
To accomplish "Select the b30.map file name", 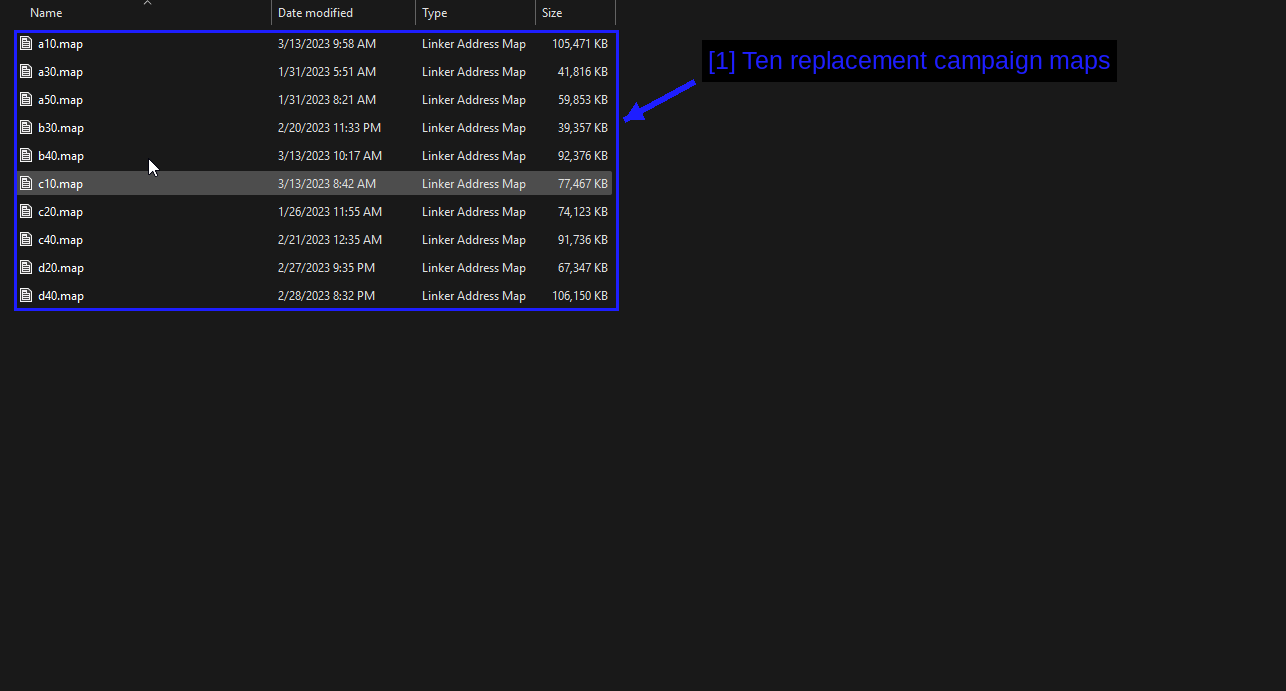I will pos(61,128).
